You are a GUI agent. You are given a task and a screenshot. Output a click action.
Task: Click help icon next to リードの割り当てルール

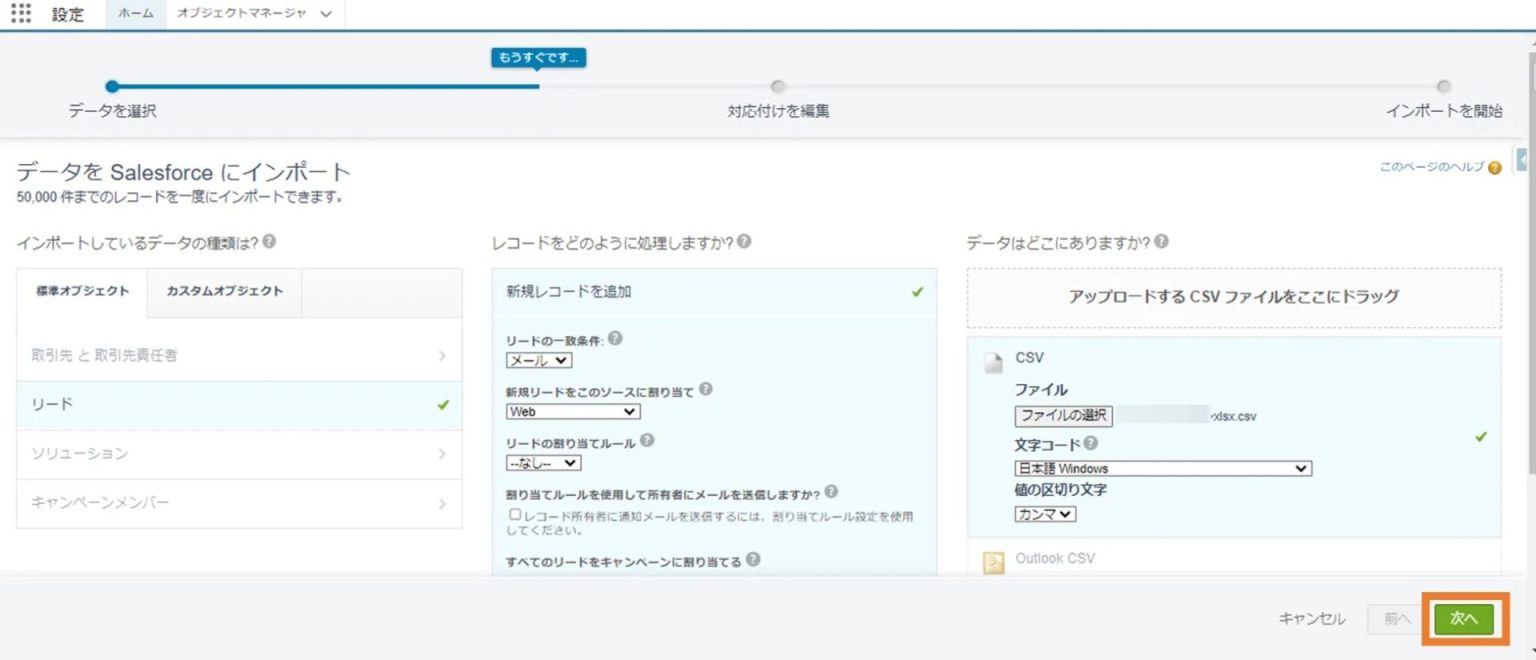pos(647,440)
